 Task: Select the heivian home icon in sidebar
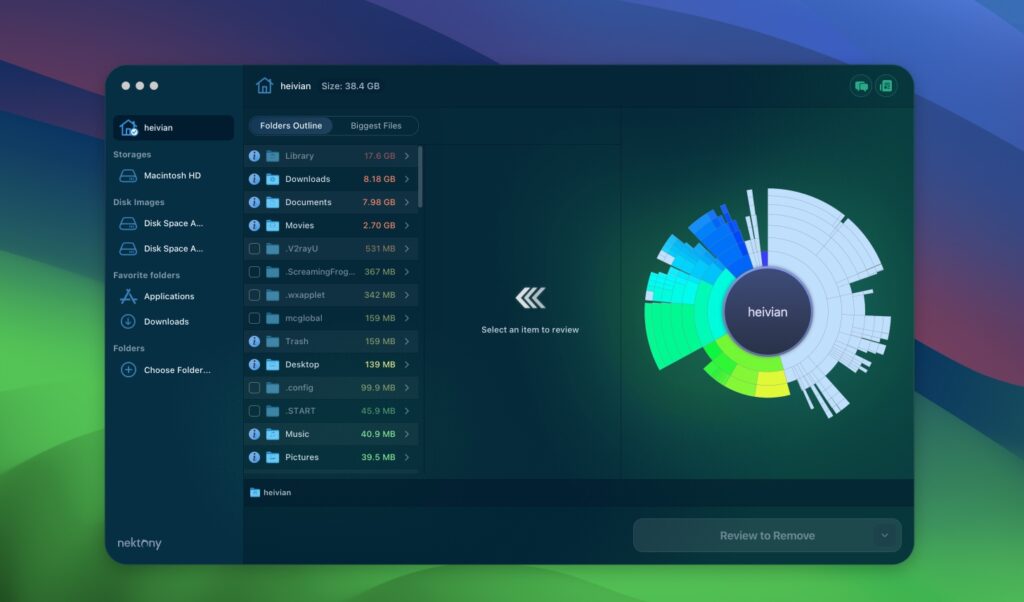[130, 127]
